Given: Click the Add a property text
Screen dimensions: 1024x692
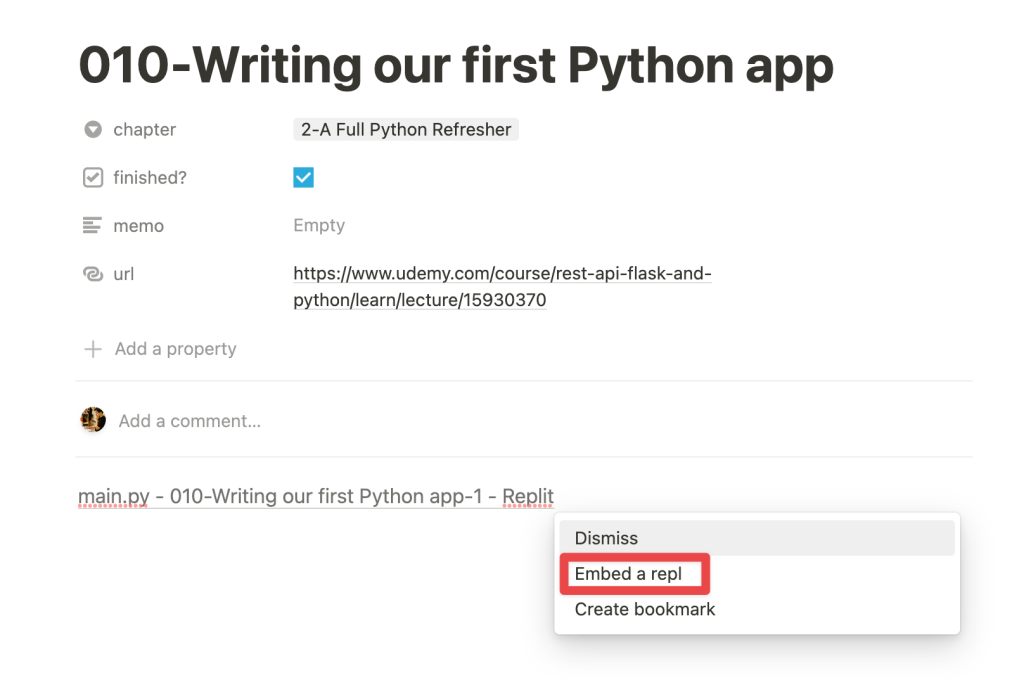Looking at the screenshot, I should (x=175, y=349).
